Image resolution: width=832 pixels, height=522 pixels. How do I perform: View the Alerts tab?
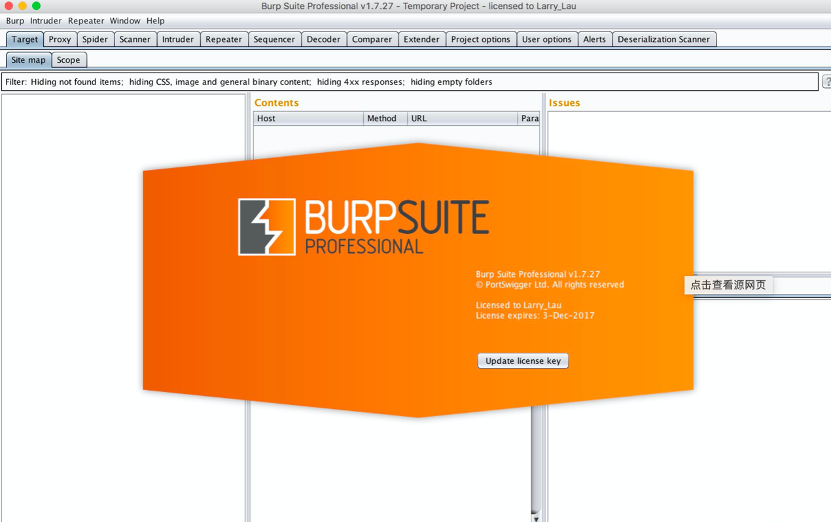pos(594,39)
